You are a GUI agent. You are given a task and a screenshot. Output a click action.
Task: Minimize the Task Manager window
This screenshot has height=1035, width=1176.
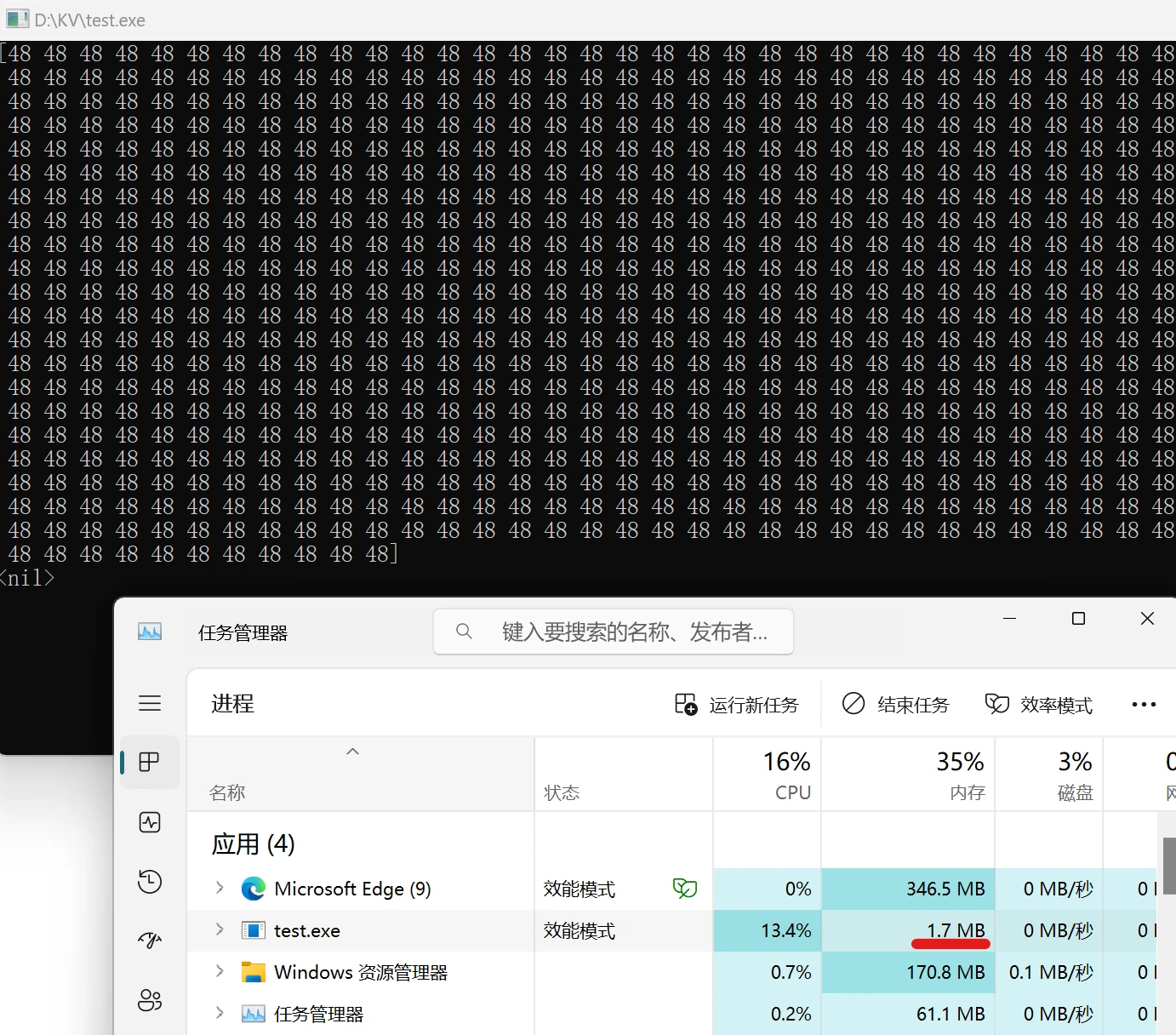[x=1010, y=619]
